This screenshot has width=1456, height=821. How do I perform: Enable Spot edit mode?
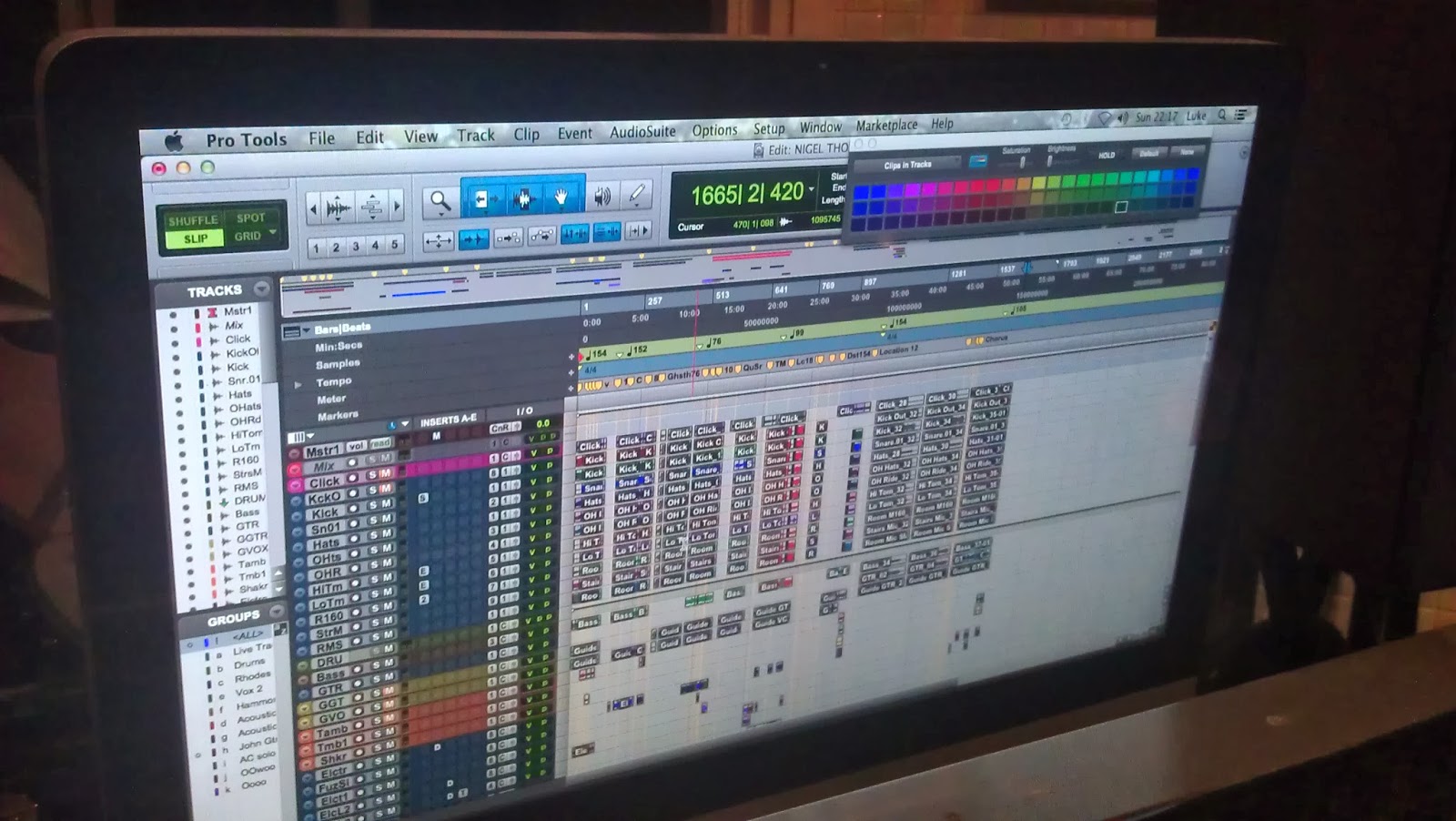click(x=250, y=218)
